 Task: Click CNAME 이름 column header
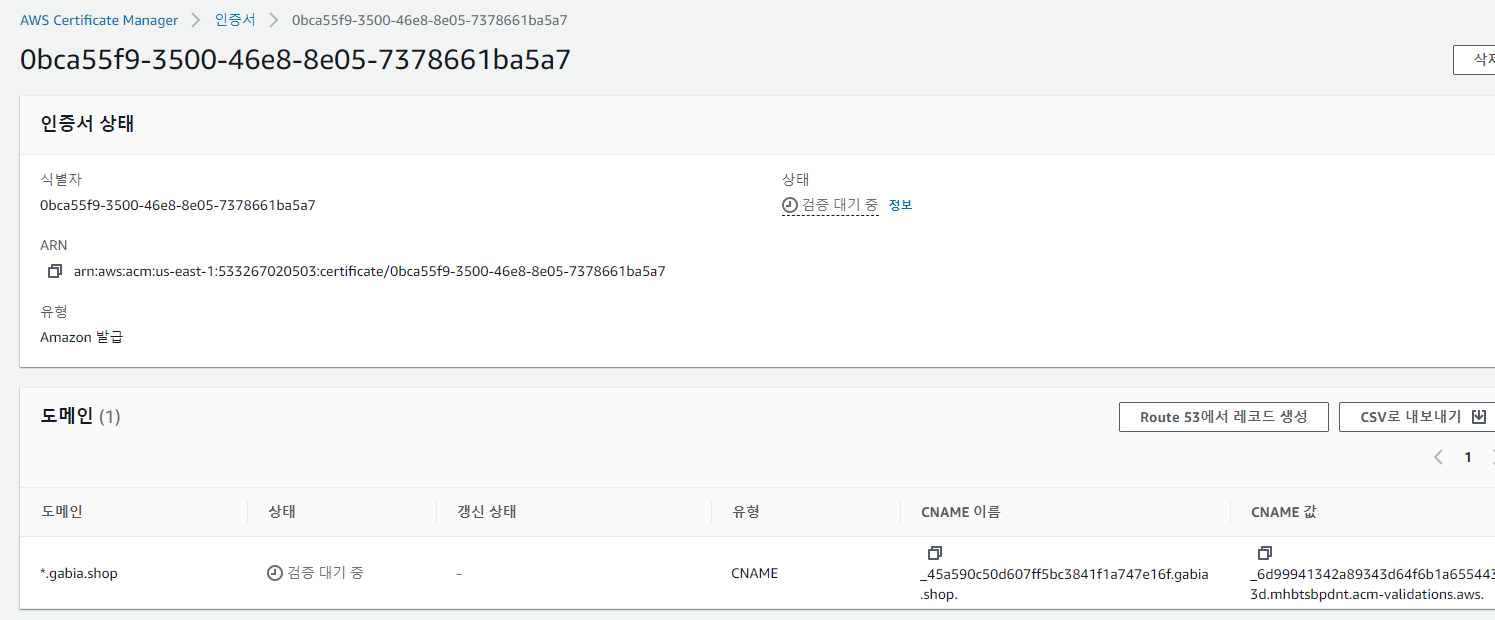coord(961,512)
